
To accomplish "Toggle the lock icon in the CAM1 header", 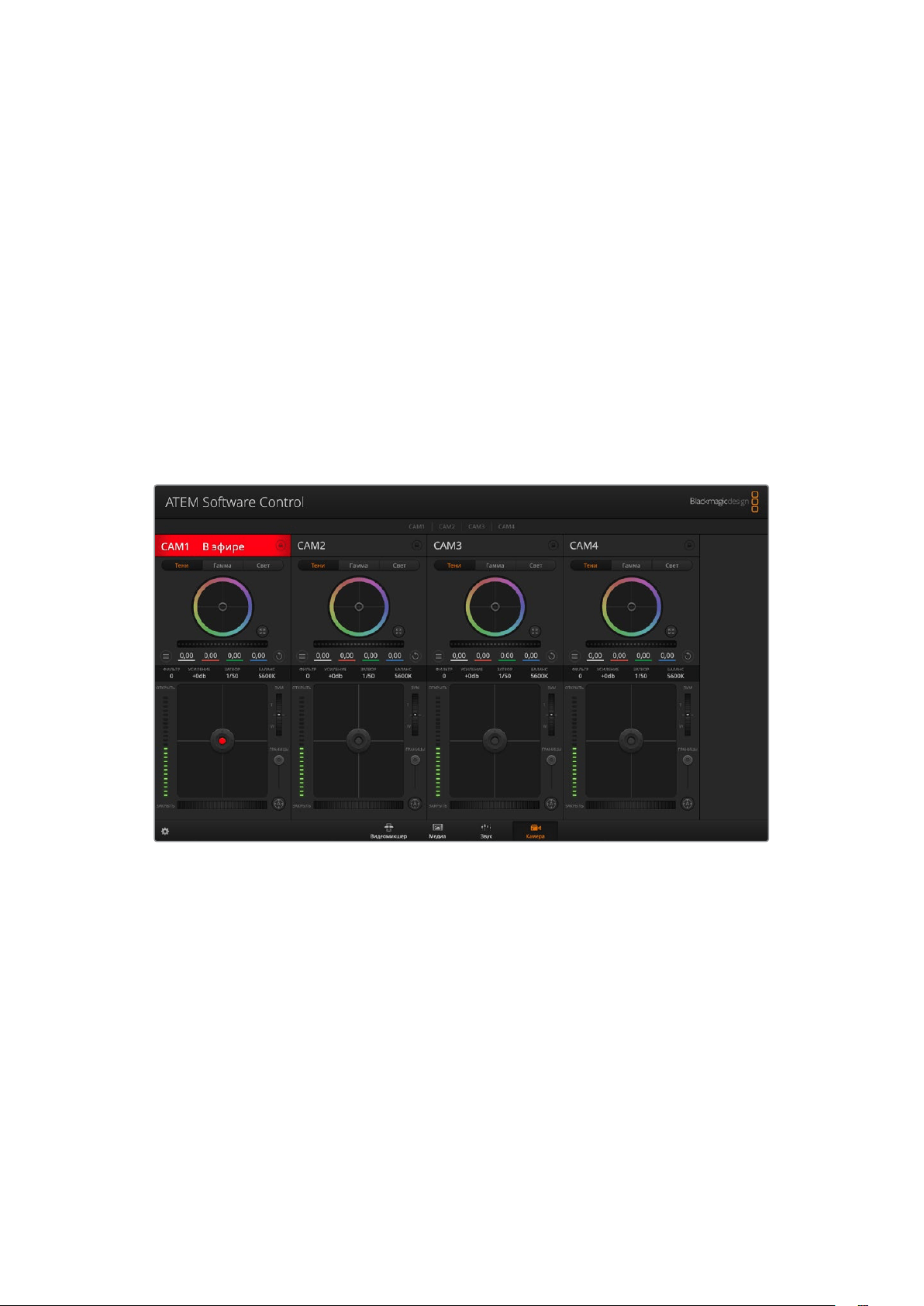I will [281, 546].
